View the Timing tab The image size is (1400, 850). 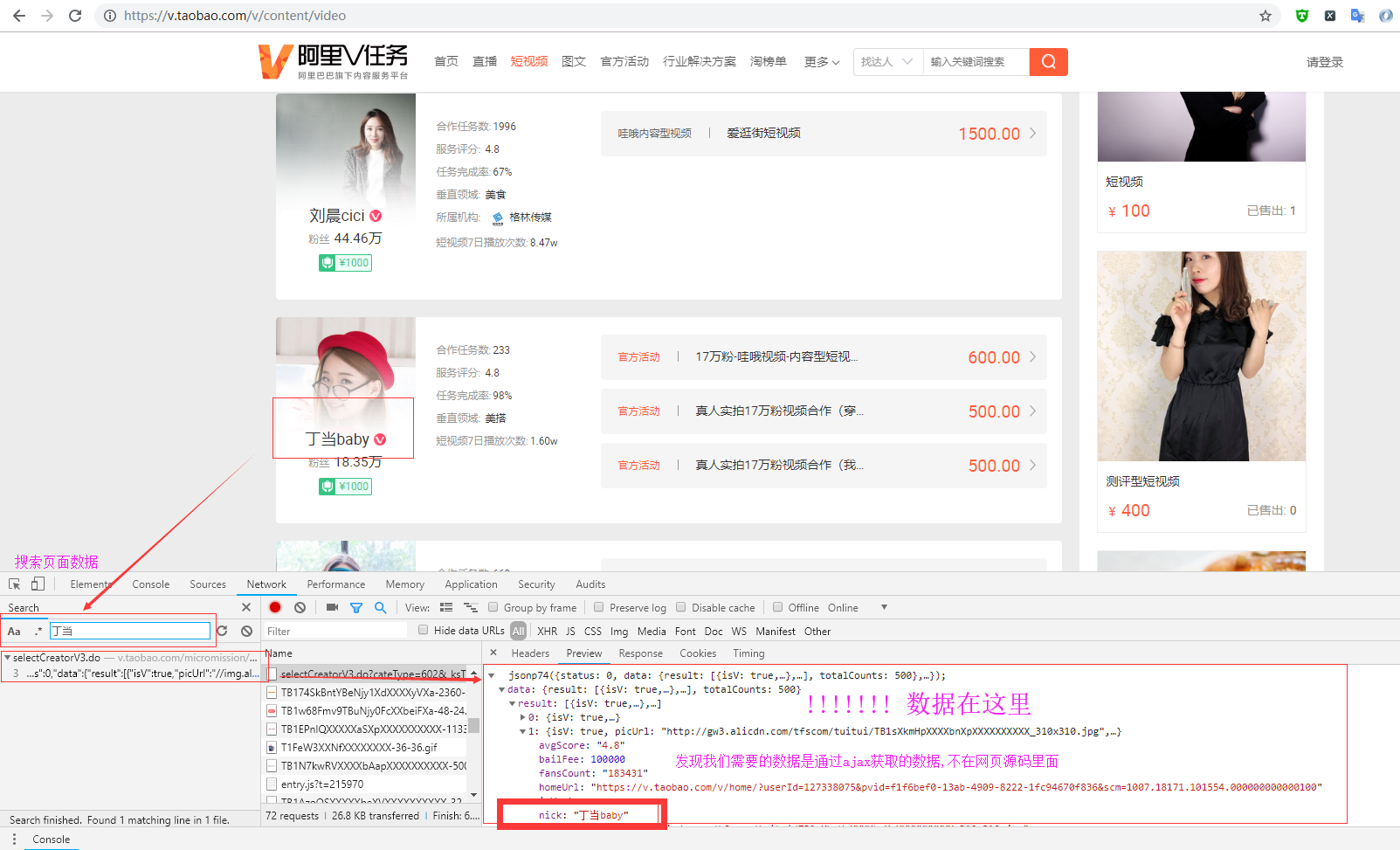click(x=748, y=653)
